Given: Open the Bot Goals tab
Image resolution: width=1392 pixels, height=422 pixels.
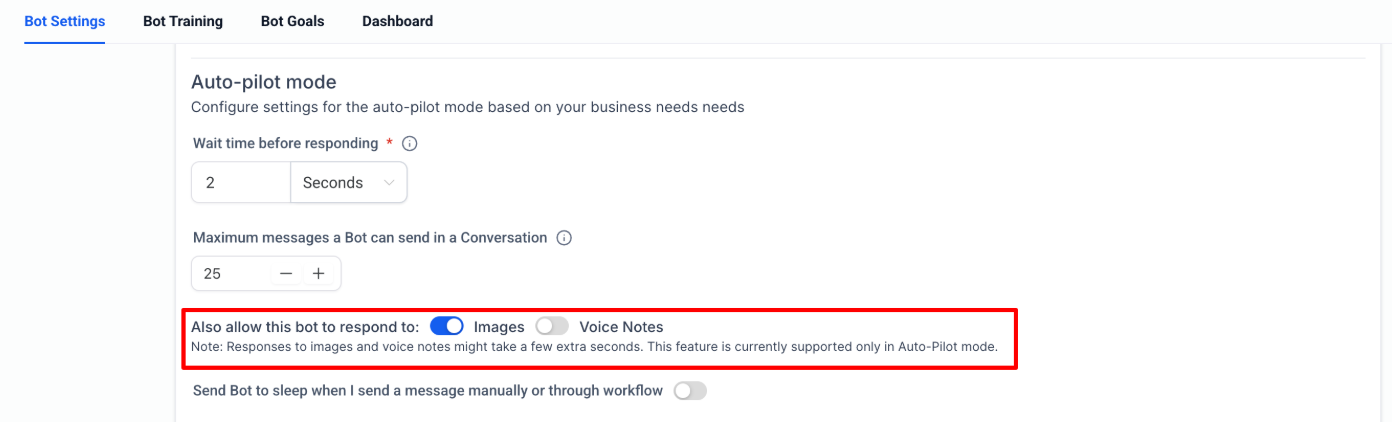Looking at the screenshot, I should point(292,21).
